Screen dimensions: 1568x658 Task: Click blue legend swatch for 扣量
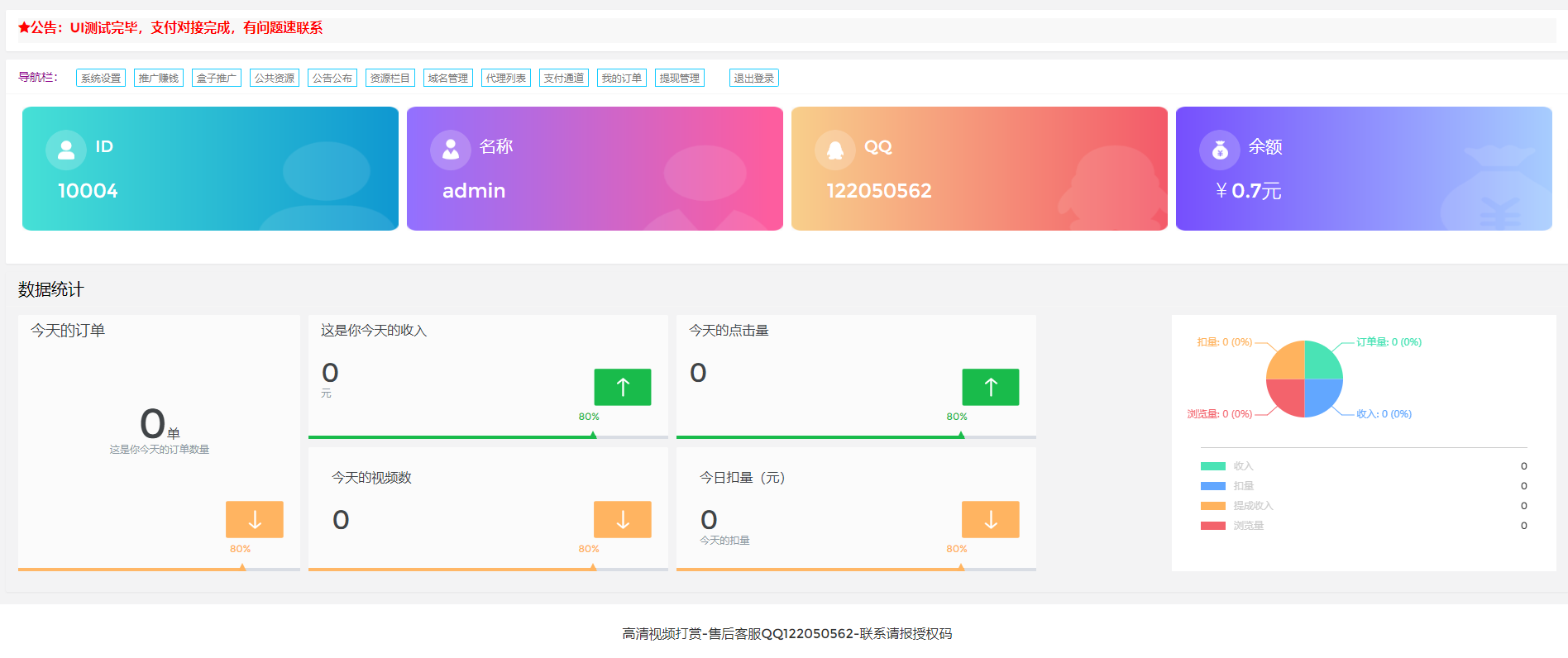(x=1213, y=486)
